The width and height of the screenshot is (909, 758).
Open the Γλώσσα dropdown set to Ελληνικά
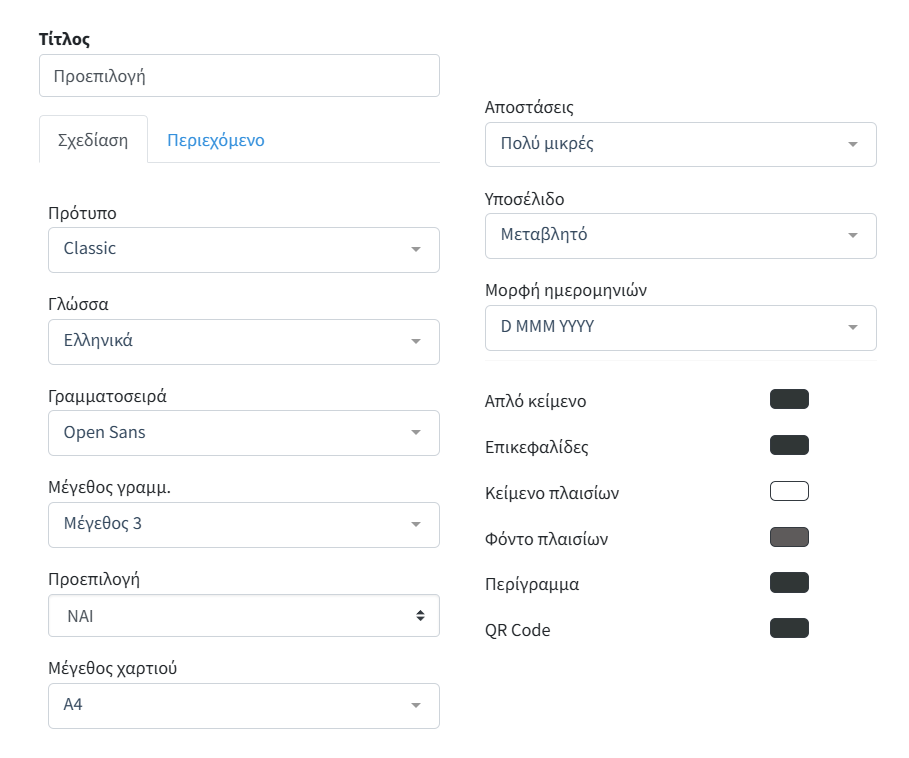coord(243,341)
